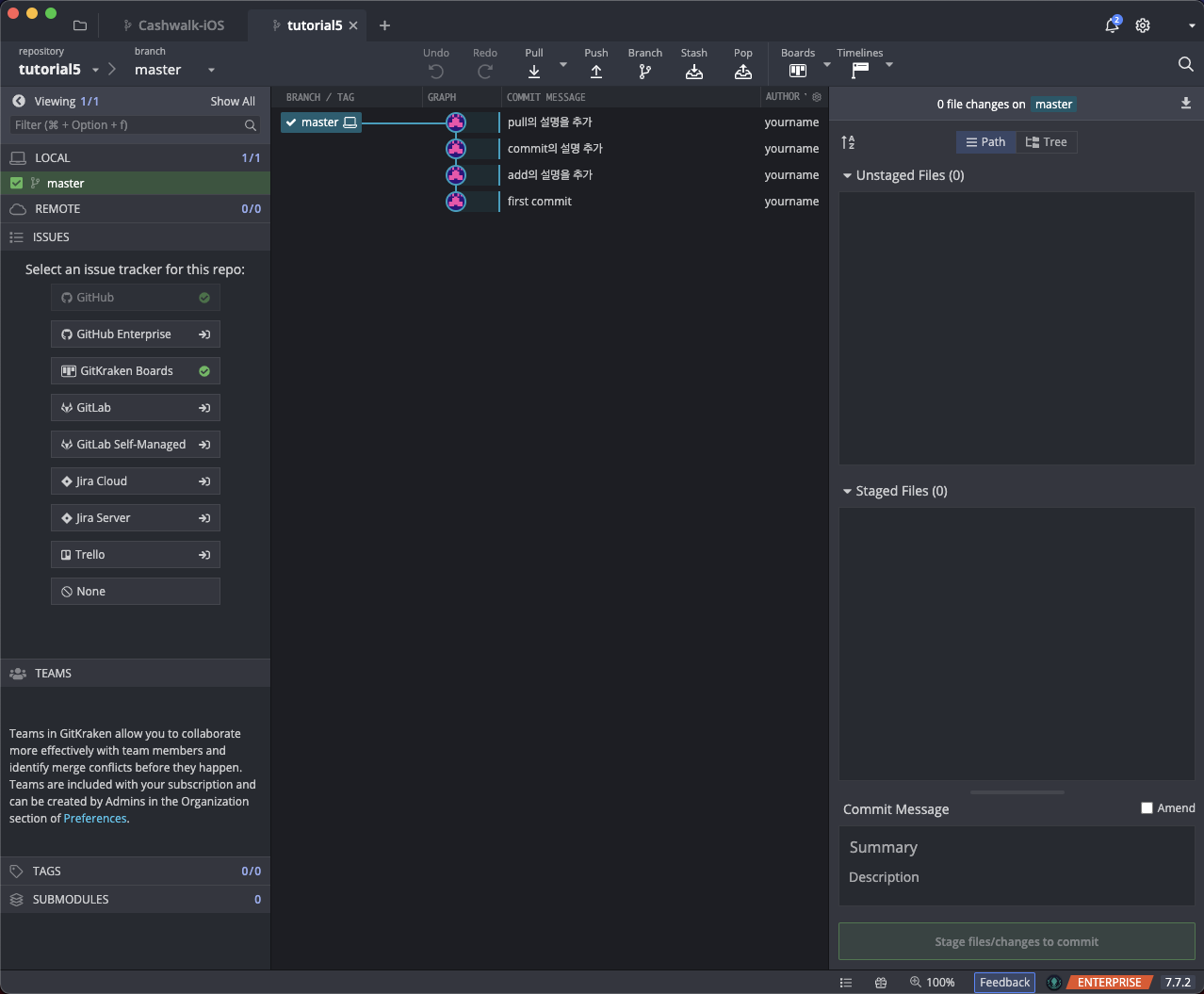Click the Pop stash icon
This screenshot has width=1204, height=994.
tap(743, 72)
